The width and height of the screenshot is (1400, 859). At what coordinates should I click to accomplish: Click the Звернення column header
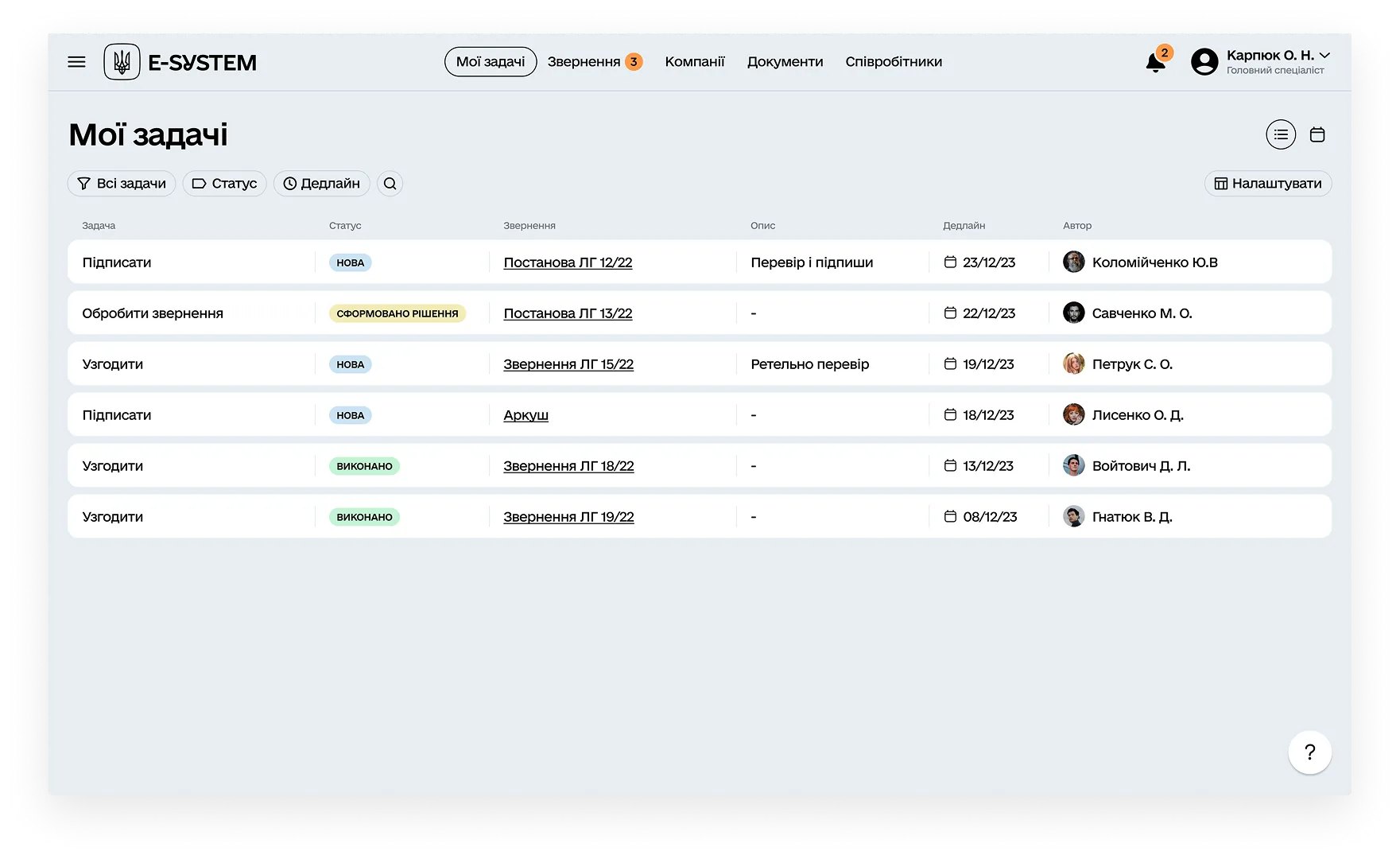(529, 226)
